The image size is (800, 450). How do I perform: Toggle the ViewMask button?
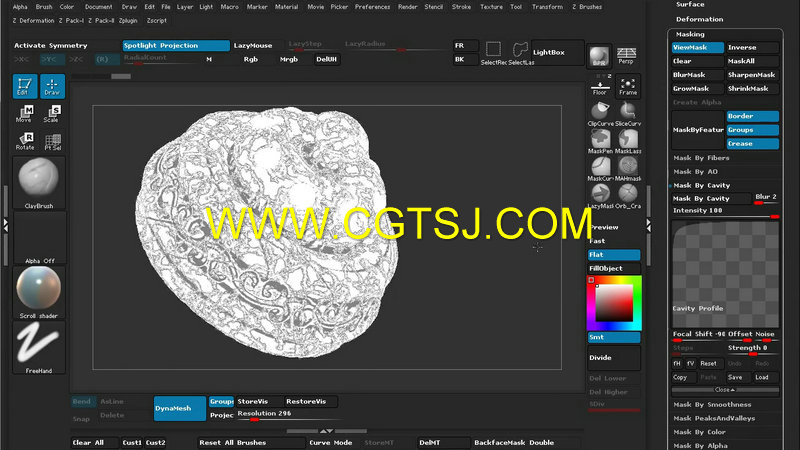(697, 47)
